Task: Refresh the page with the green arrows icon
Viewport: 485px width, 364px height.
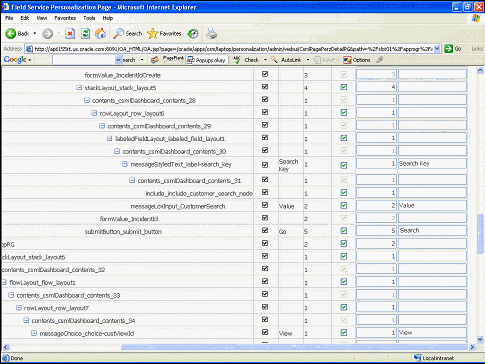Action: click(86, 33)
